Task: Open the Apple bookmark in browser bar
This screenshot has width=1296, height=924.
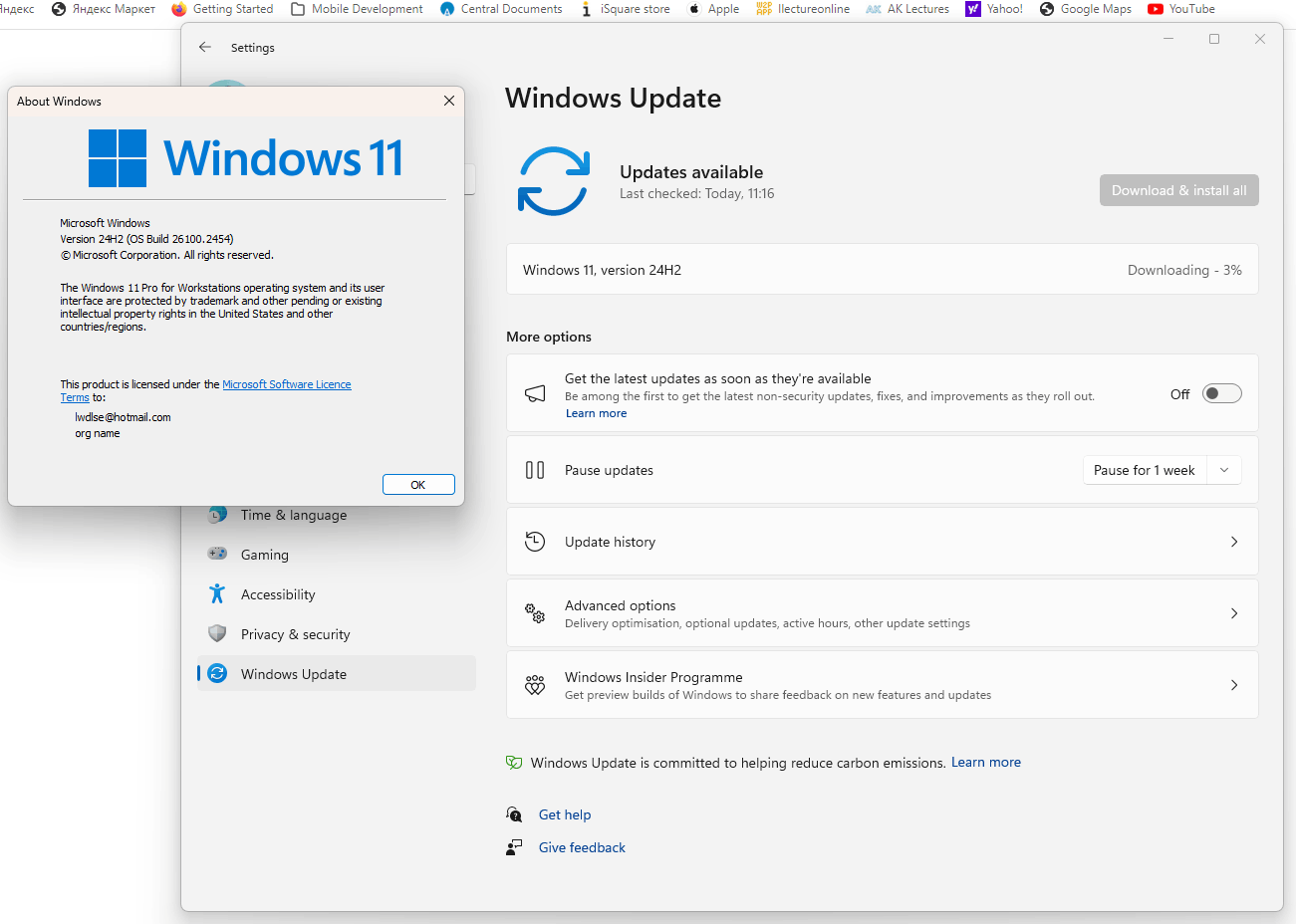Action: [x=713, y=9]
